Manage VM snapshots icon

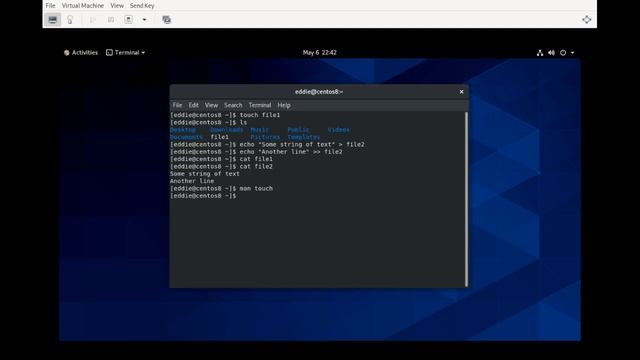point(167,20)
